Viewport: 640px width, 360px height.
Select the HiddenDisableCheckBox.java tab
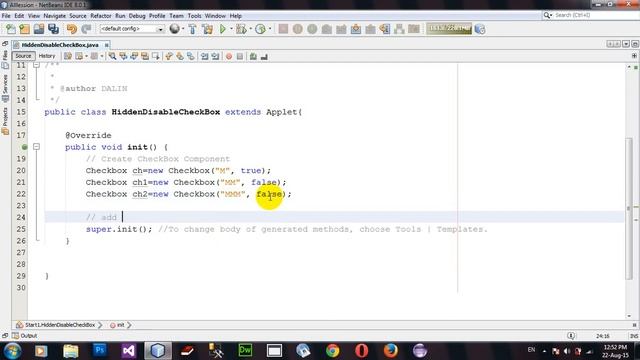pos(60,45)
